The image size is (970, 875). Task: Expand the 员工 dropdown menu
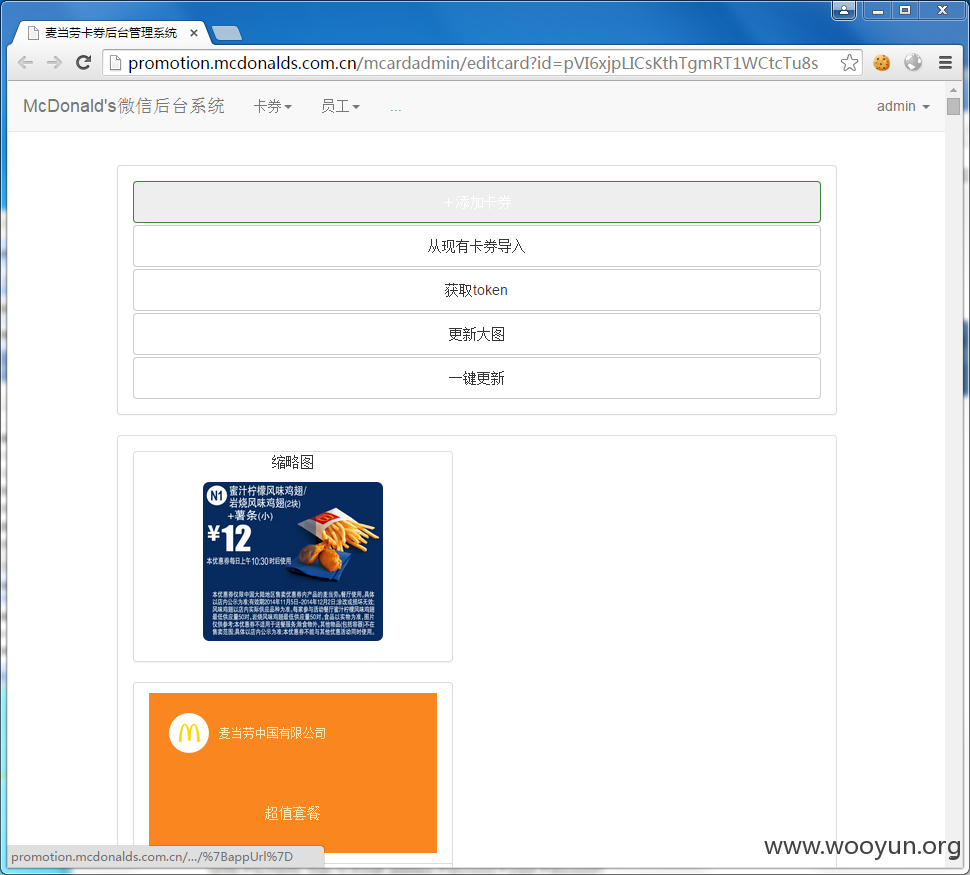[340, 106]
